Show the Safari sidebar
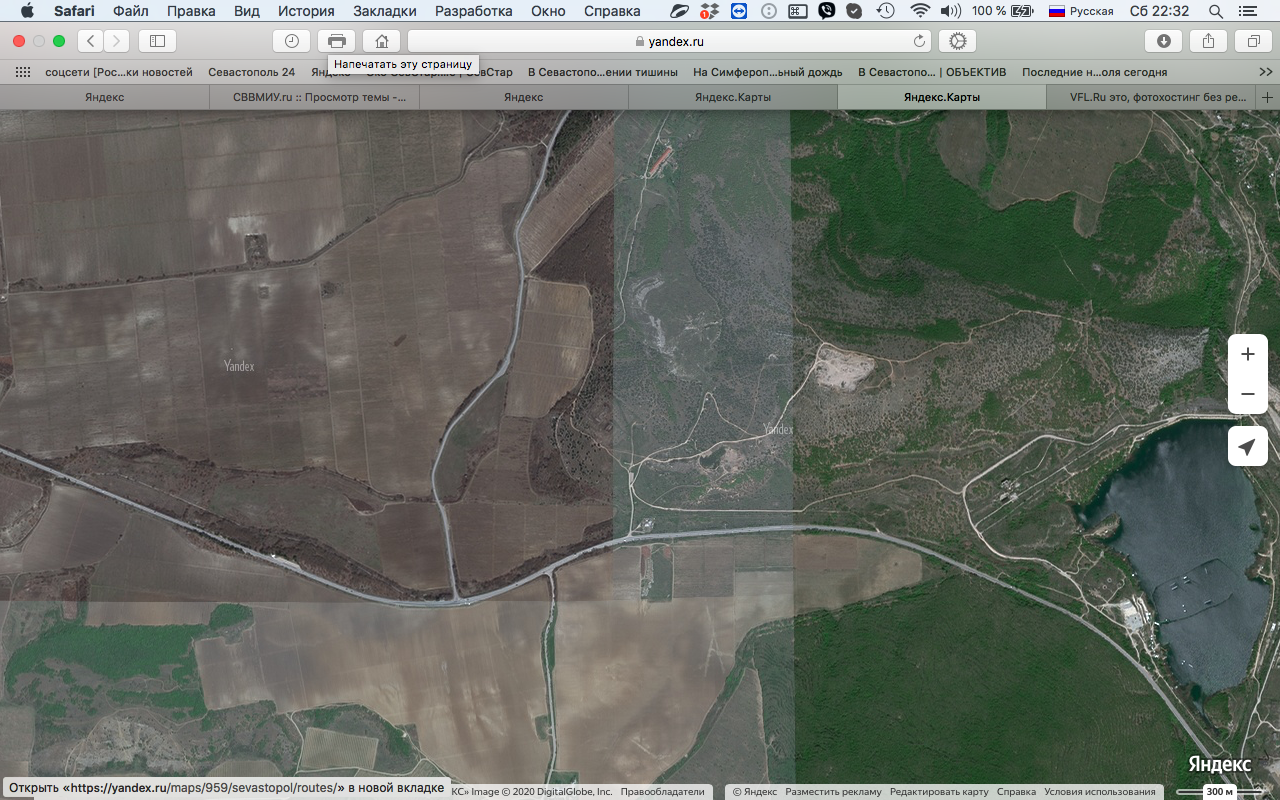This screenshot has height=800, width=1280. [x=157, y=41]
